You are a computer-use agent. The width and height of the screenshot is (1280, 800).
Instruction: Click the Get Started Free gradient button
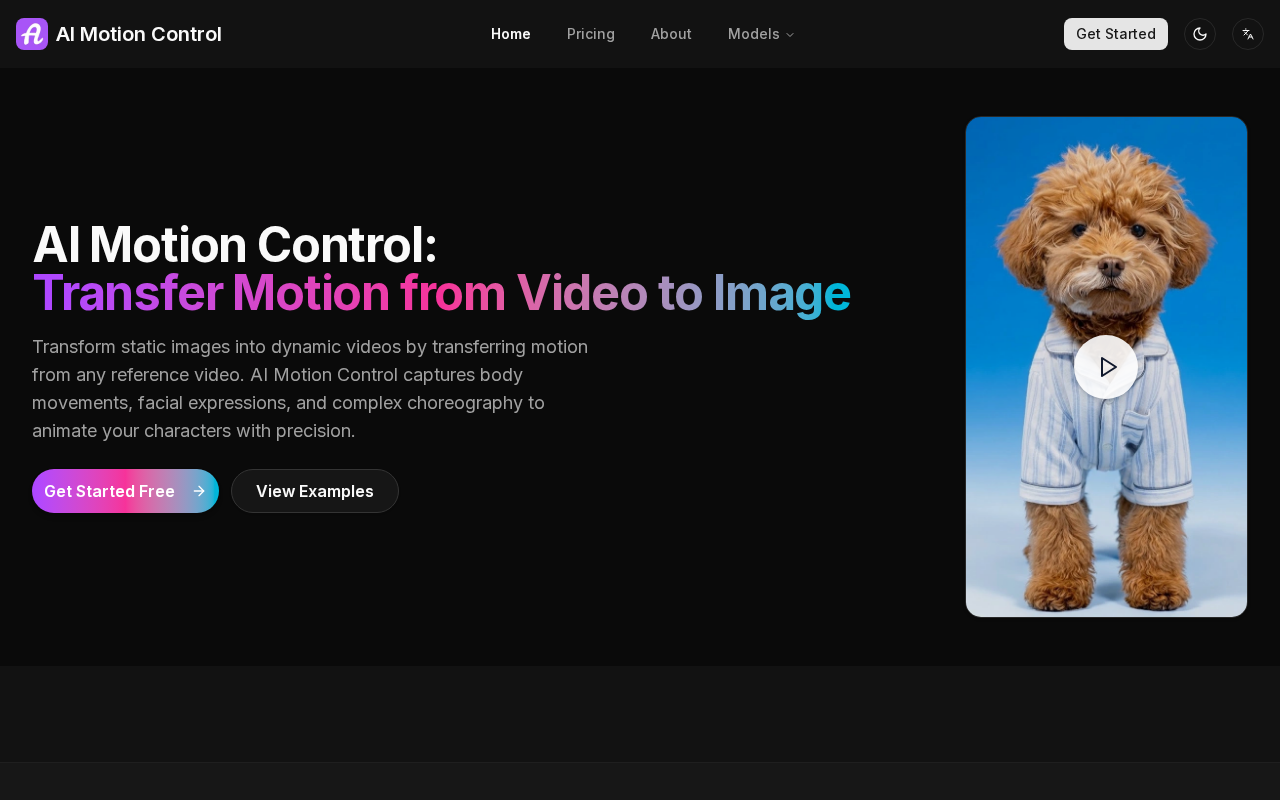click(x=110, y=491)
